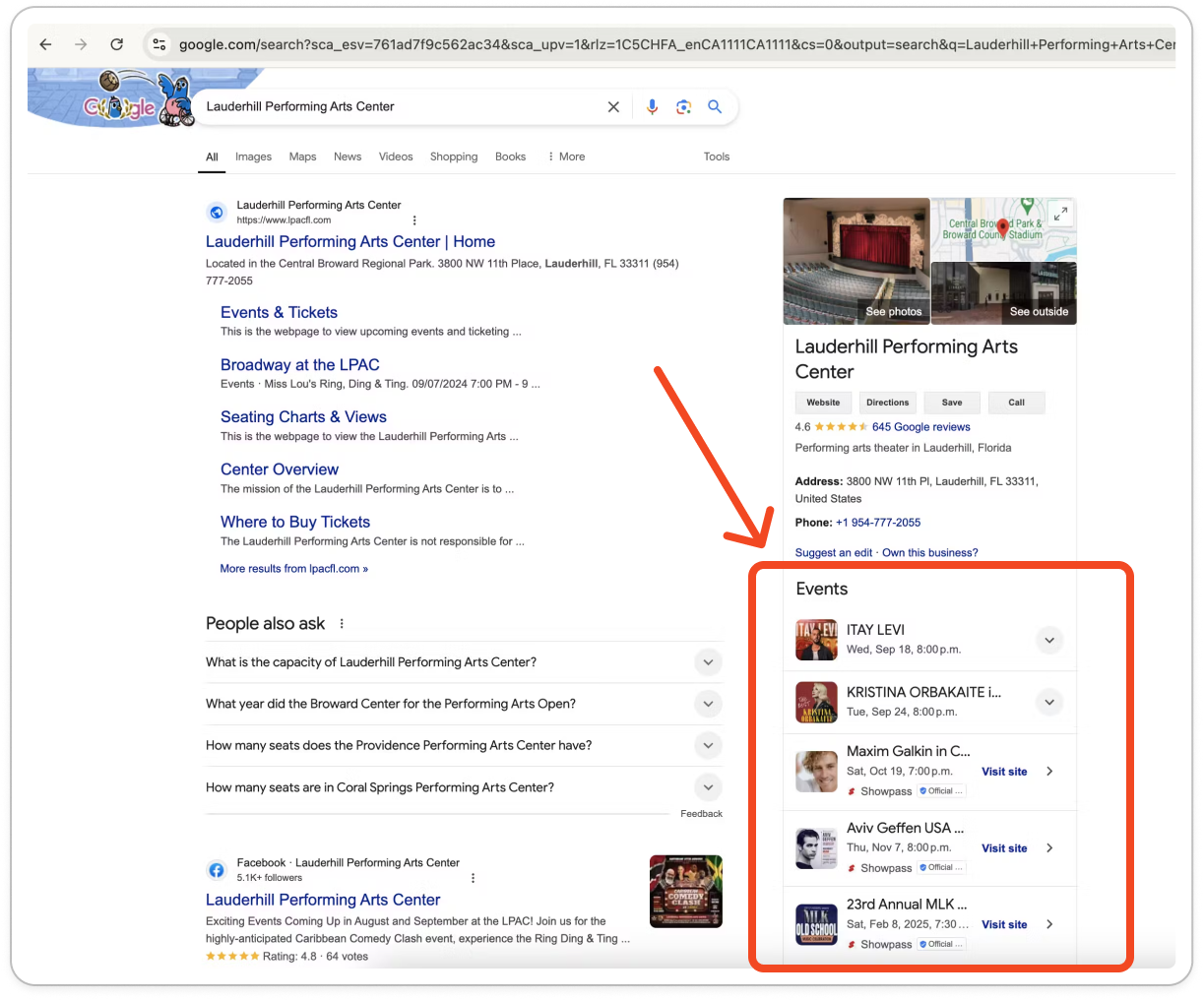Switch to the Books tab
Screen dimensions: 1204x1000
pyautogui.click(x=510, y=156)
